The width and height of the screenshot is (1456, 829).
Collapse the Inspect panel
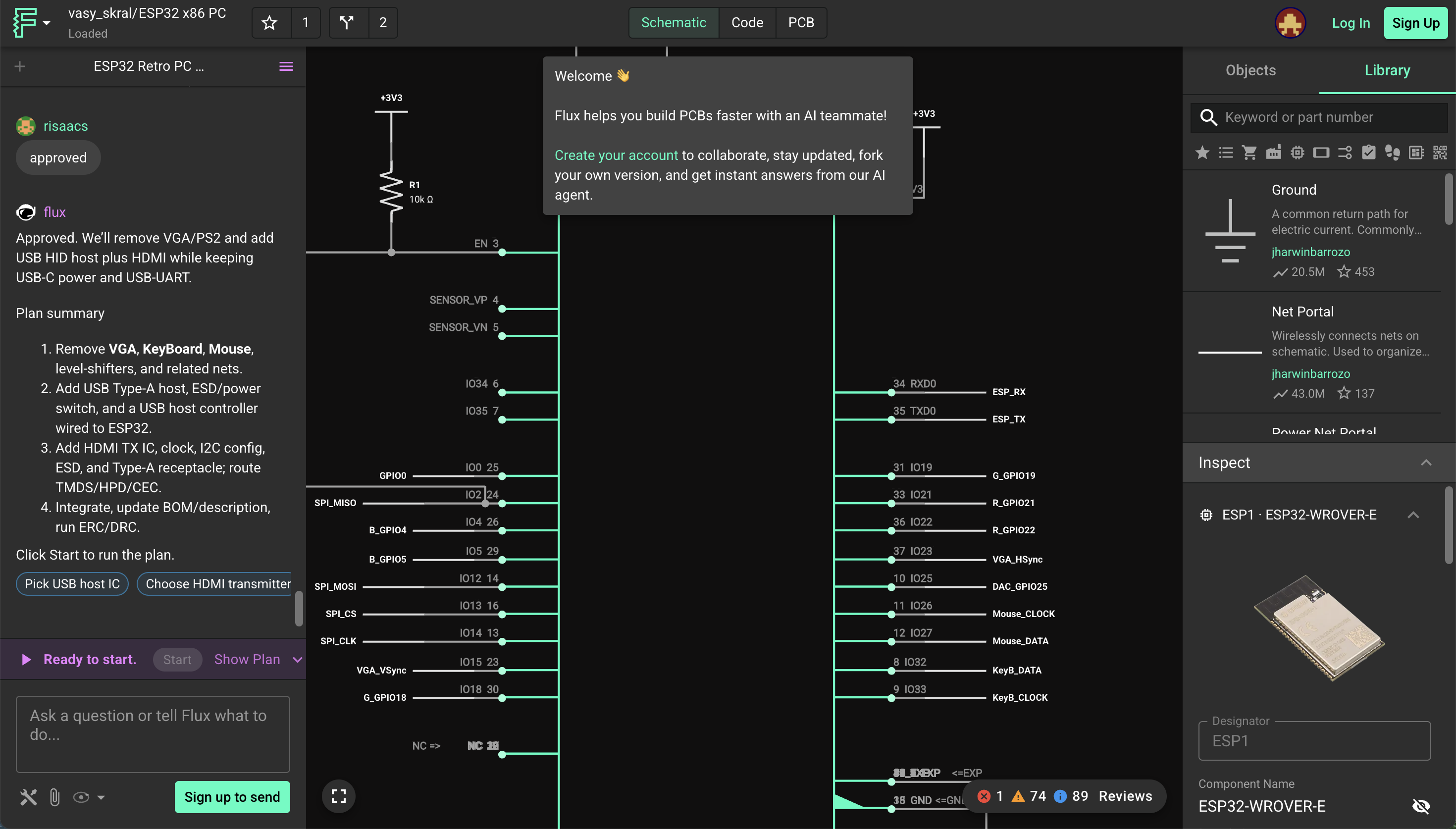tap(1427, 463)
